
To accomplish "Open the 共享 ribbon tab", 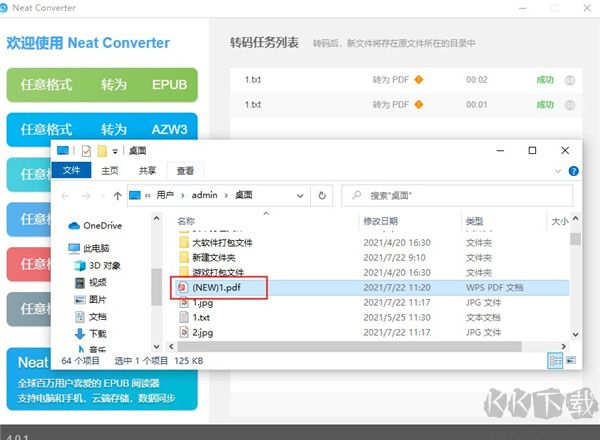I will 147,171.
